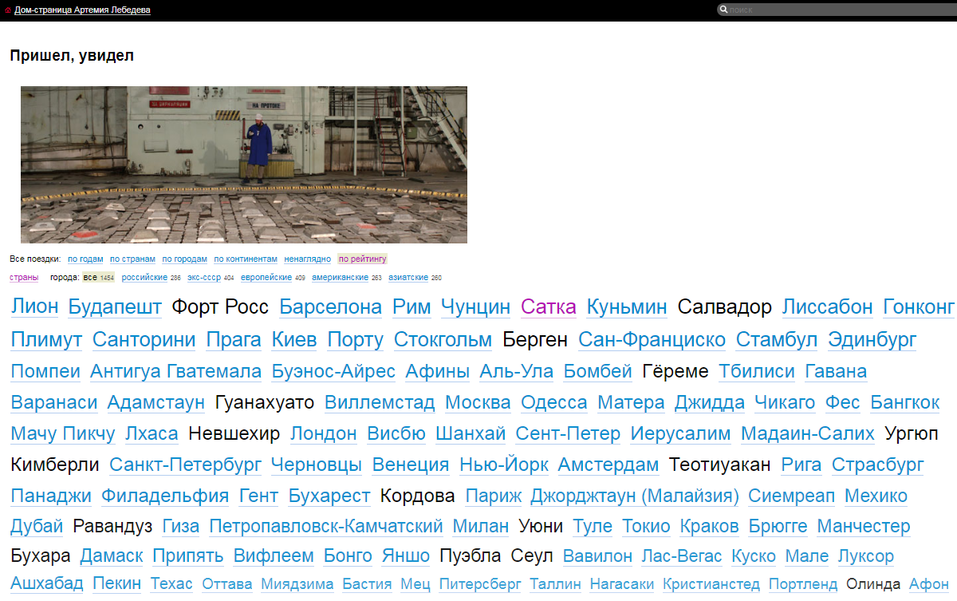Switch to страны list
This screenshot has height=601, width=957.
24,277
